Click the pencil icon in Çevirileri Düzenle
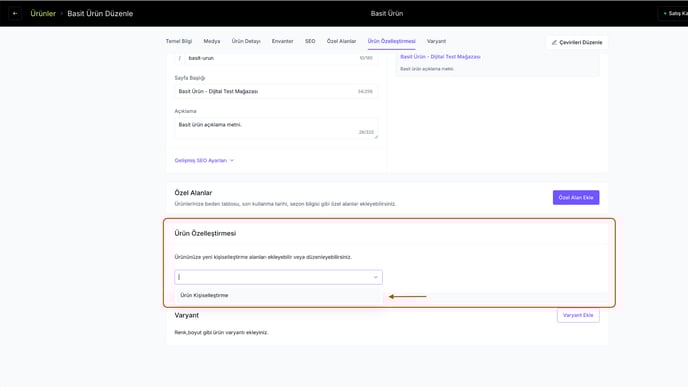The width and height of the screenshot is (688, 387). point(554,43)
